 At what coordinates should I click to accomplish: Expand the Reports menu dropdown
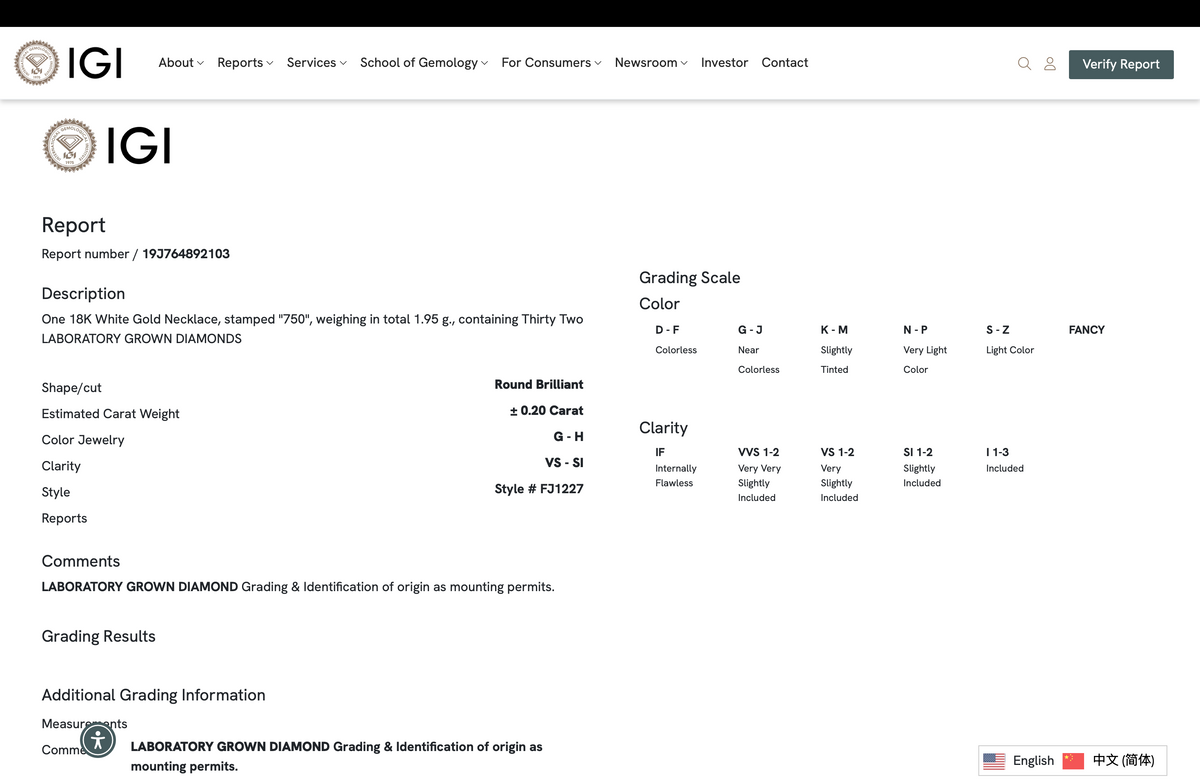pyautogui.click(x=245, y=62)
